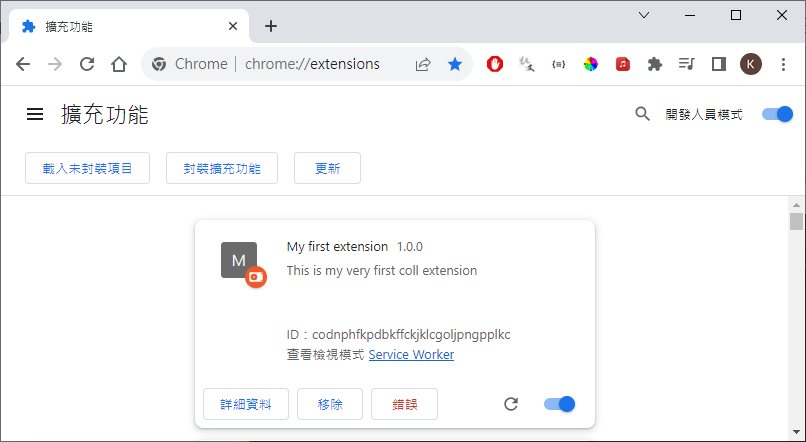Open Chrome three-dot customize menu
806x442 pixels.
(784, 64)
